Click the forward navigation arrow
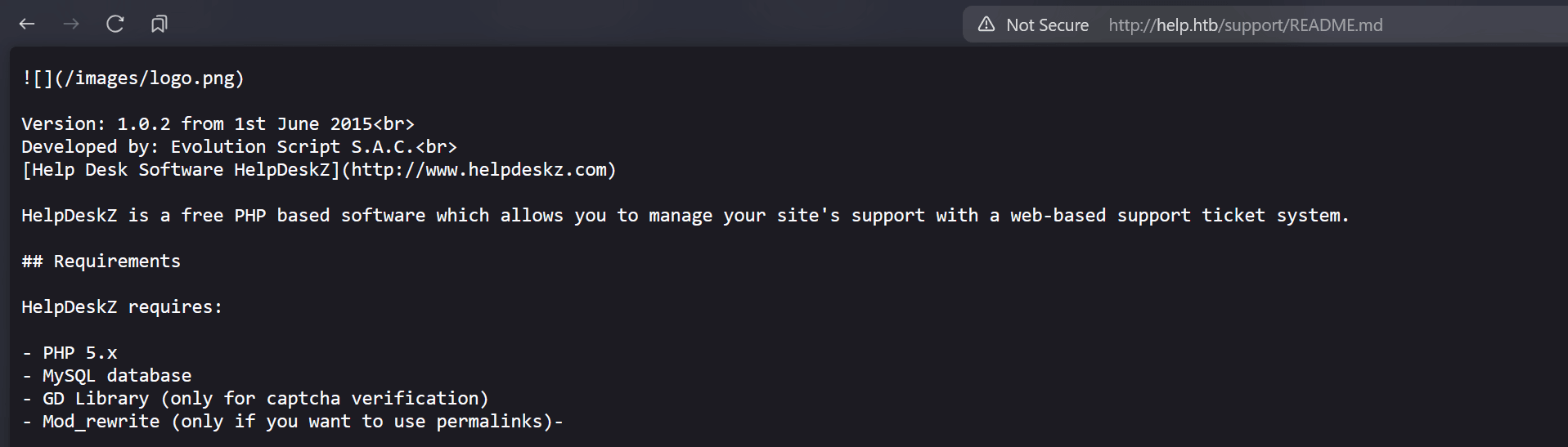Screen dimensions: 1568x447 71,25
